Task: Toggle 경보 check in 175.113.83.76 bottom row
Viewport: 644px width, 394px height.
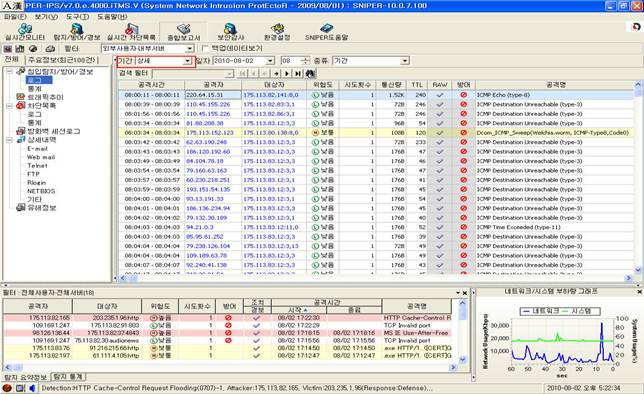Action: (257, 348)
